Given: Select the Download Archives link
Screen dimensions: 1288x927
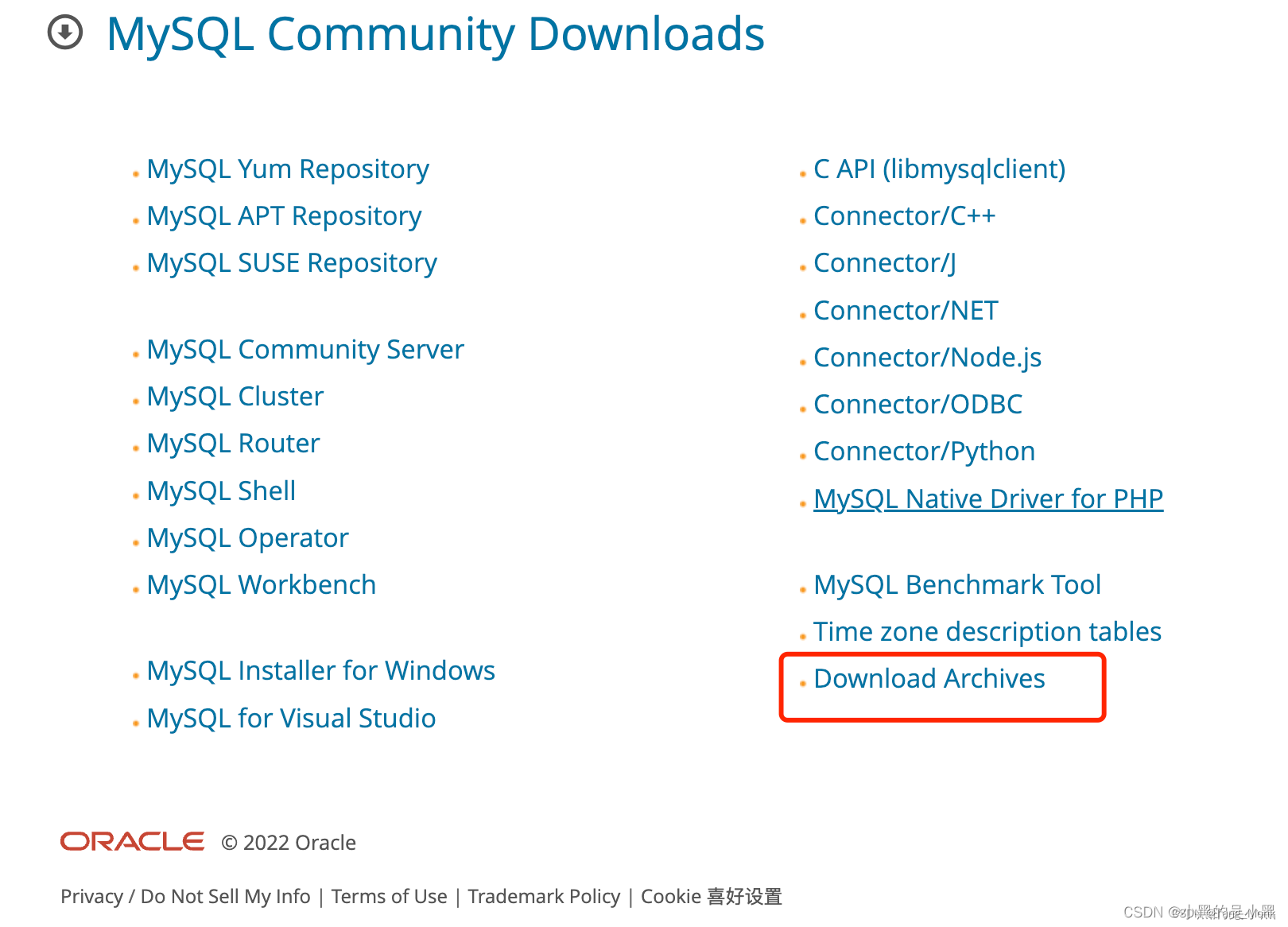Looking at the screenshot, I should pyautogui.click(x=929, y=679).
